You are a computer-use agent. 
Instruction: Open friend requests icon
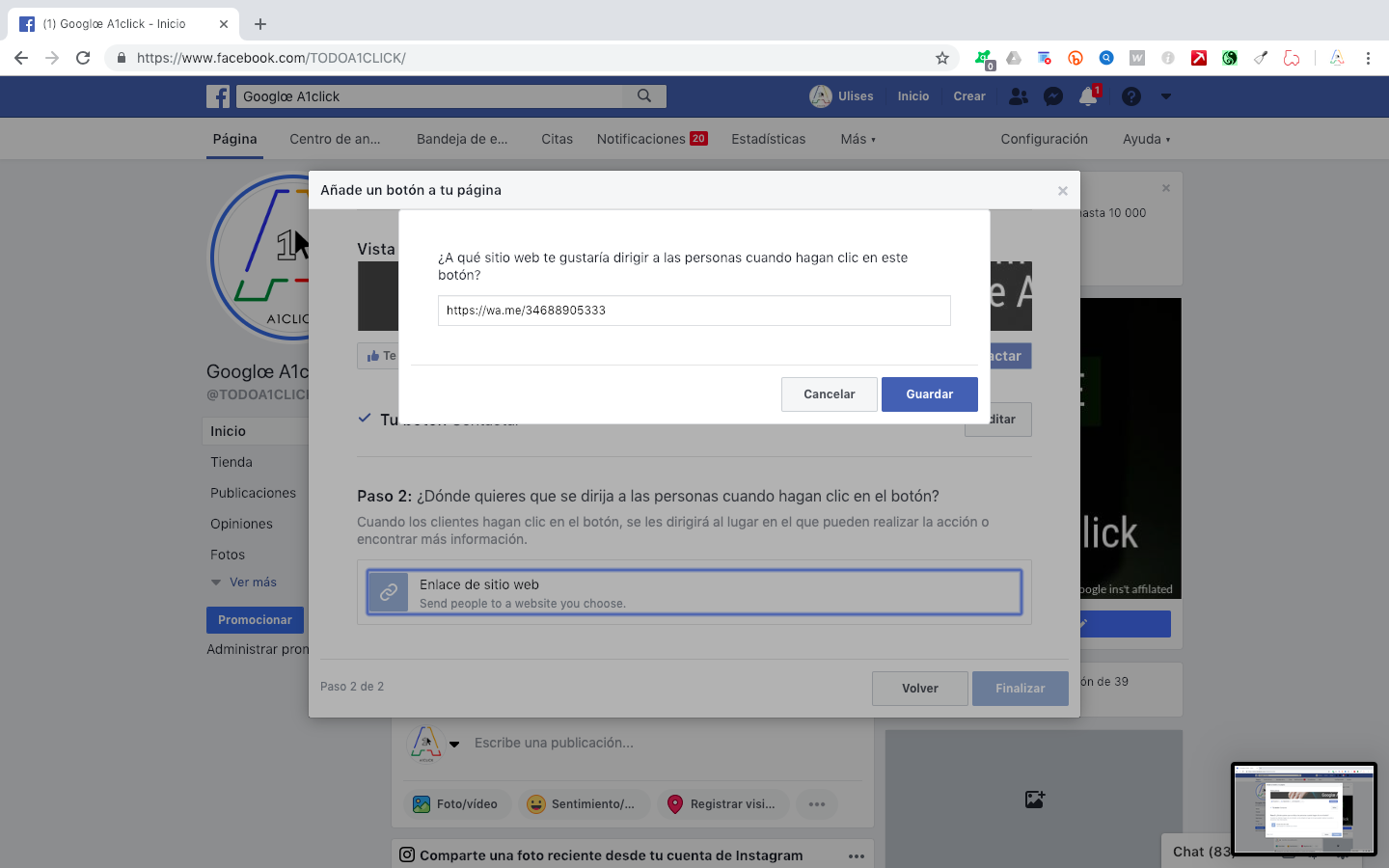pyautogui.click(x=1018, y=96)
